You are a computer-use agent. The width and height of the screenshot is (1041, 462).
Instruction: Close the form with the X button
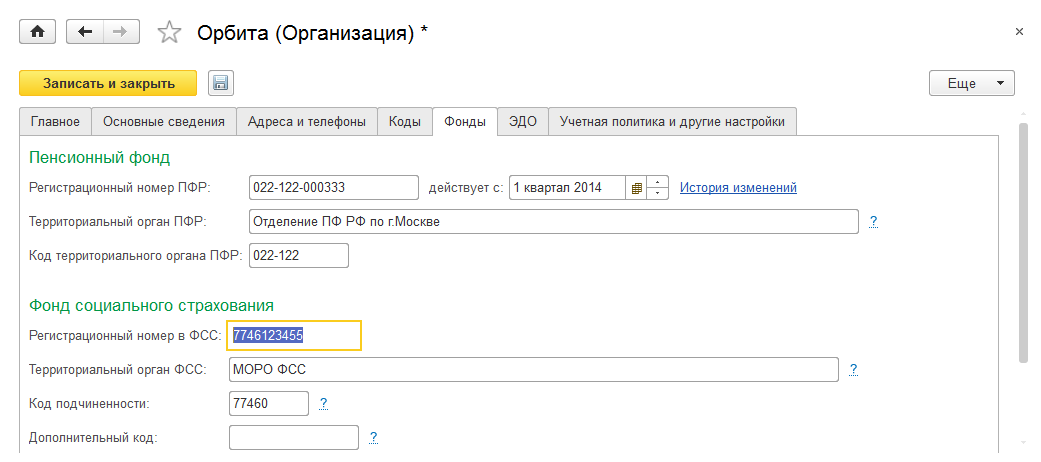(x=1019, y=32)
